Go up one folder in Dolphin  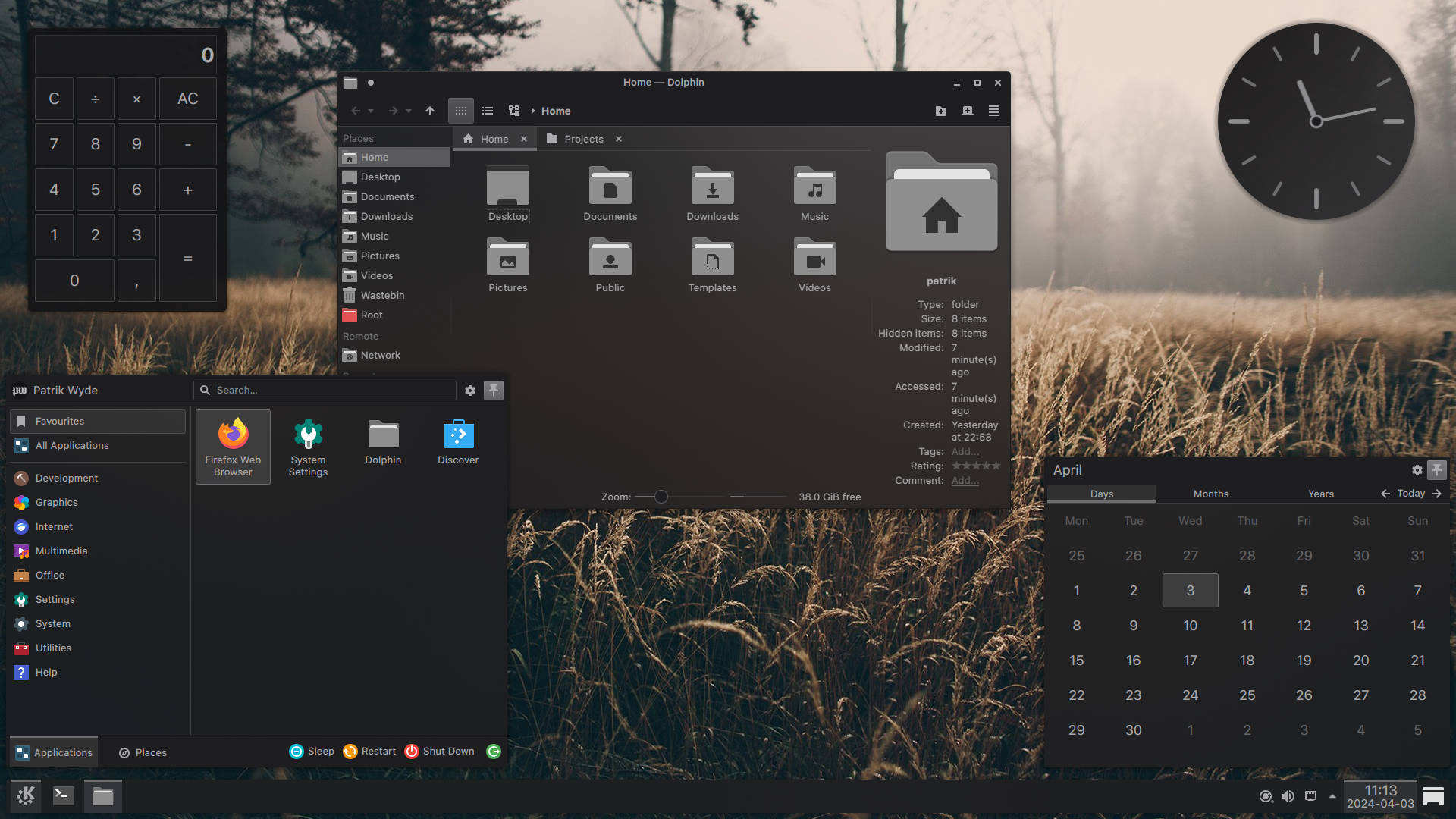click(x=430, y=111)
